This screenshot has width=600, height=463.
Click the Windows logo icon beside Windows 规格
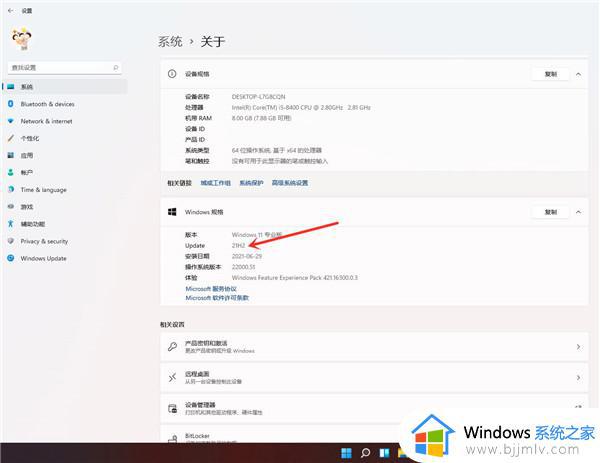172,212
